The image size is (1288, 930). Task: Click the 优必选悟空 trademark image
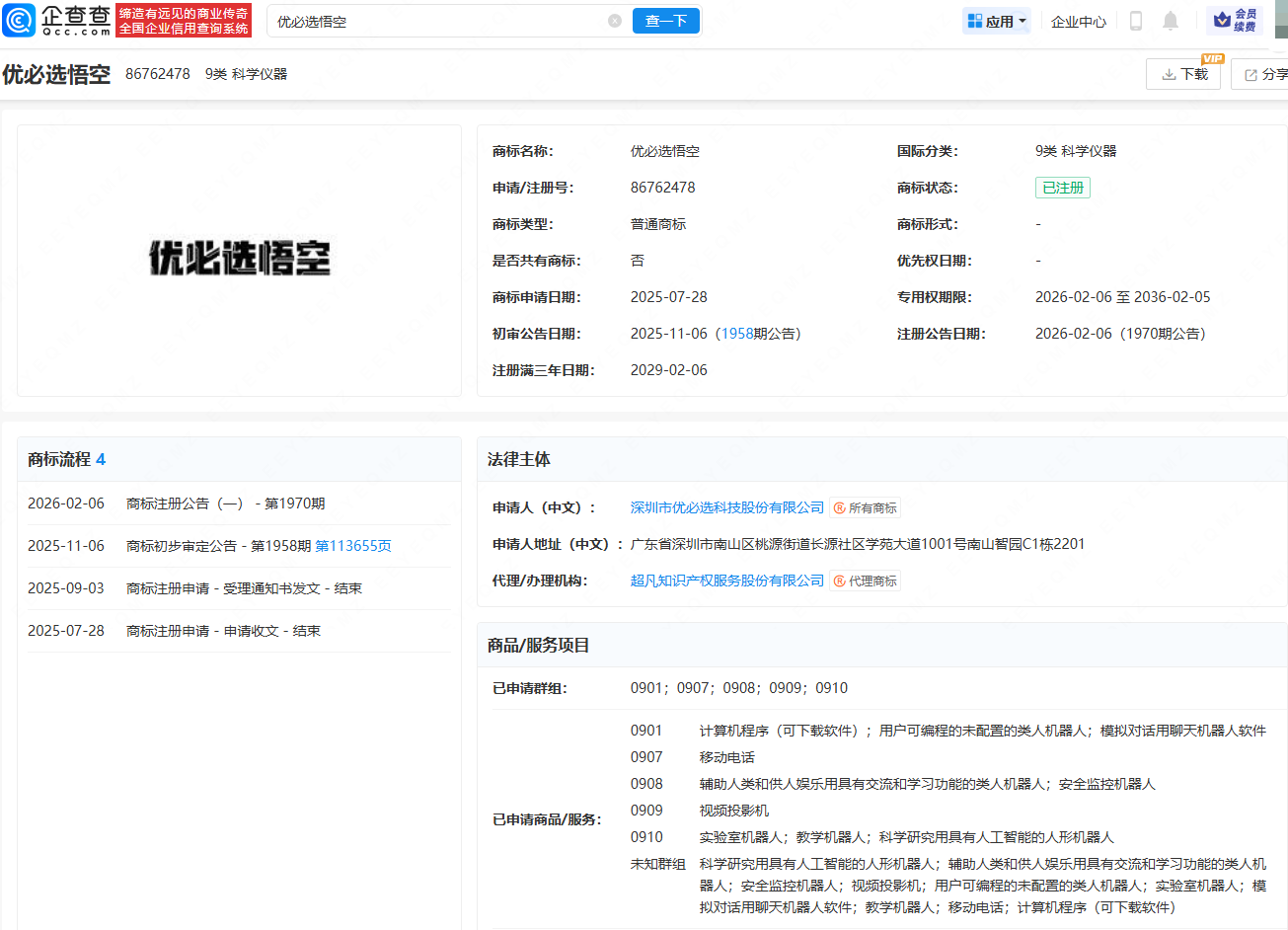click(240, 259)
